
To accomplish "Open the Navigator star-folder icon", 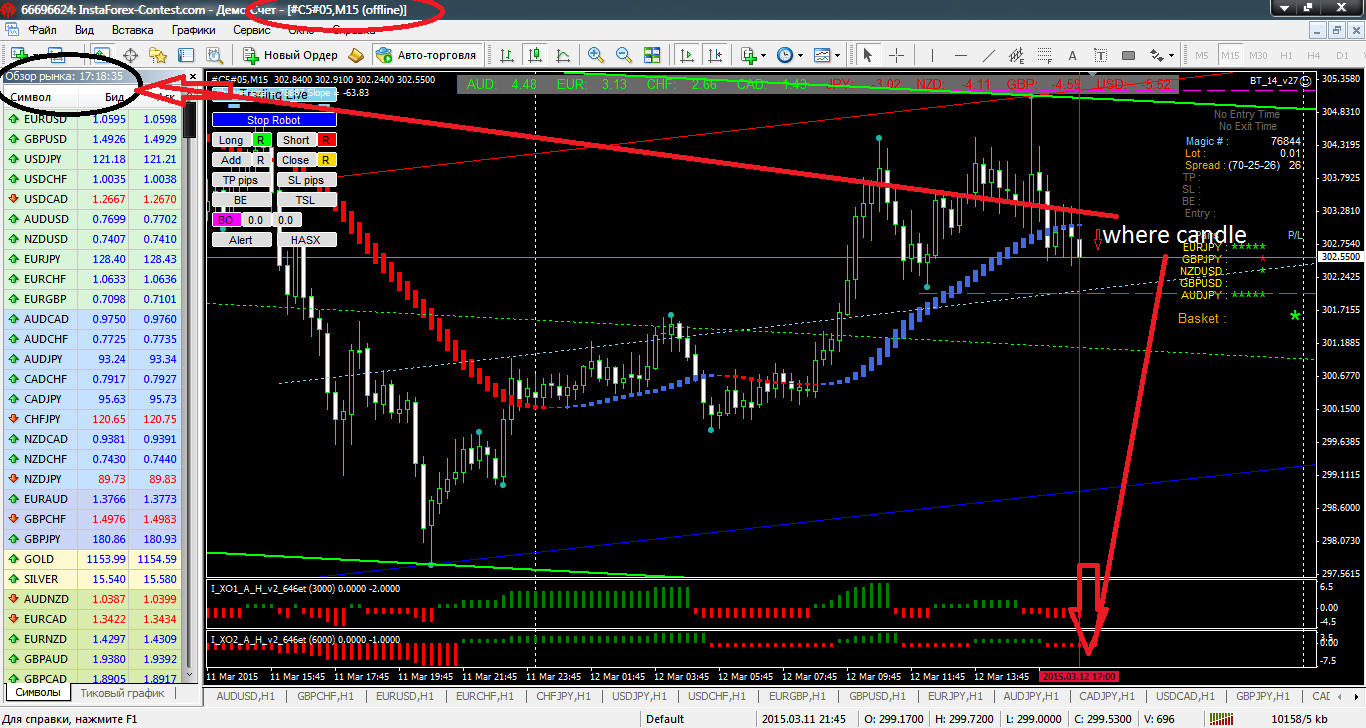I will tap(158, 54).
